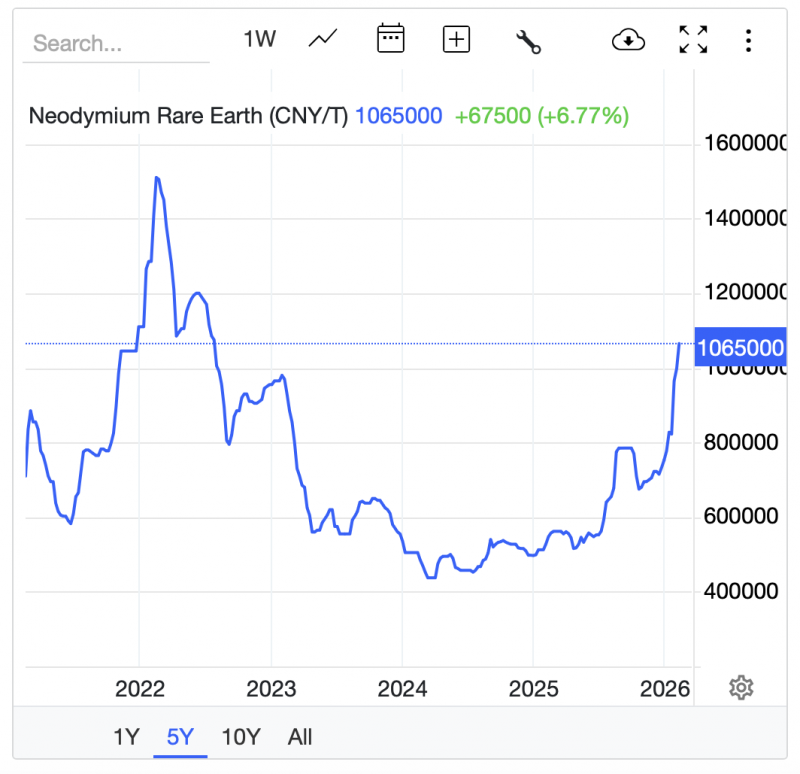The width and height of the screenshot is (800, 774).
Task: Select the 5Y time range tab
Action: (180, 737)
